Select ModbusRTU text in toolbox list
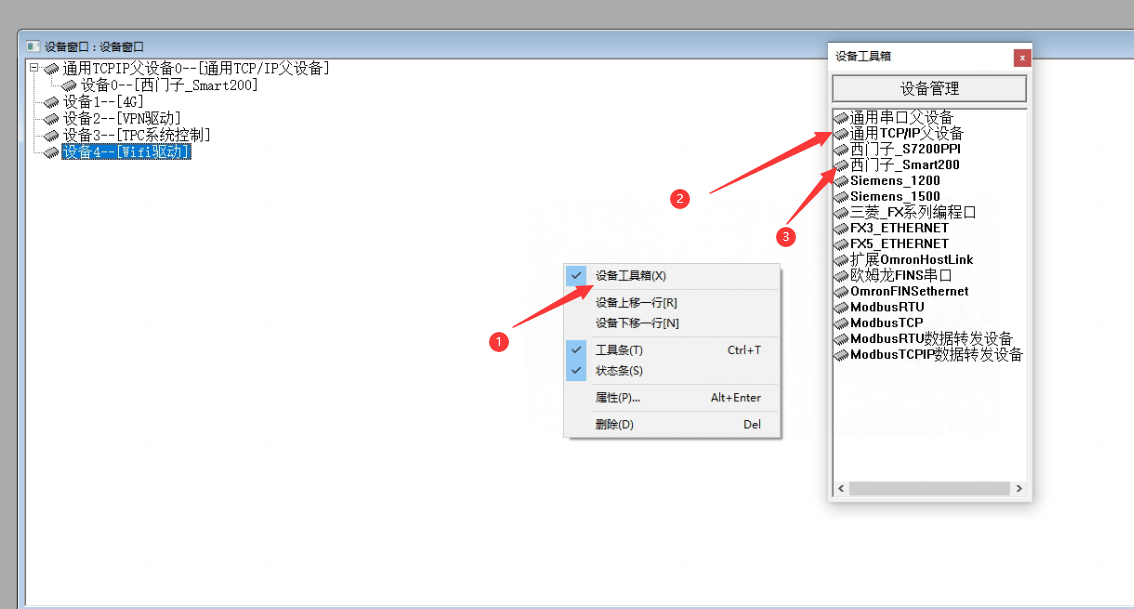This screenshot has height=609, width=1134. [887, 307]
